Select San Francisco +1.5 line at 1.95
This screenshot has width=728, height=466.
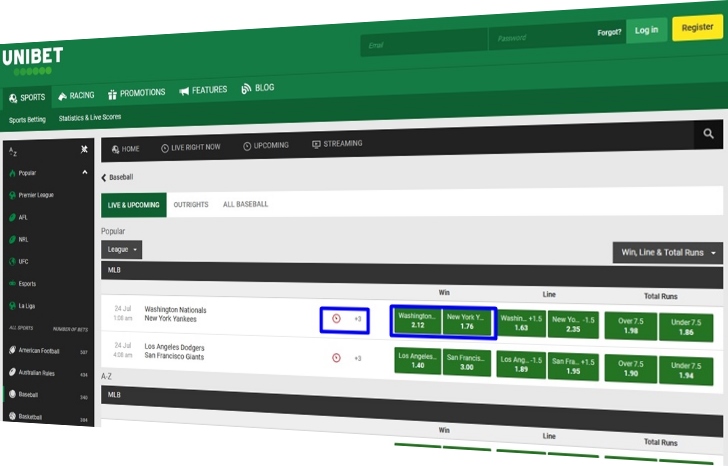coord(573,366)
